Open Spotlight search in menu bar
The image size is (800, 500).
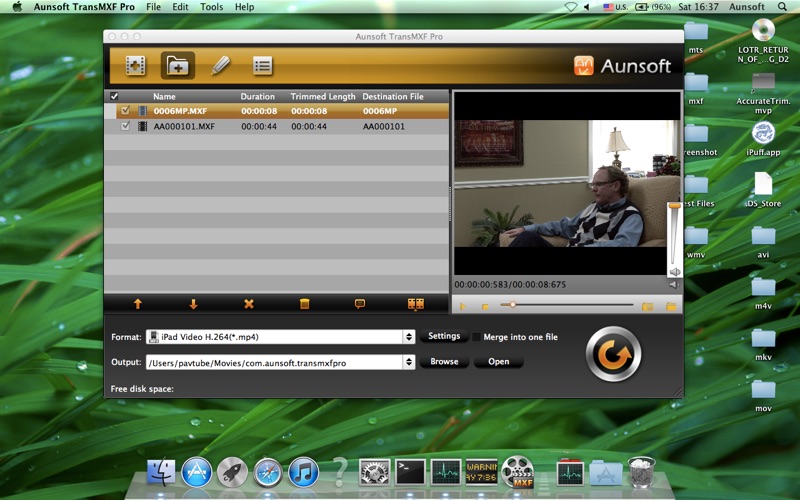coord(782,7)
